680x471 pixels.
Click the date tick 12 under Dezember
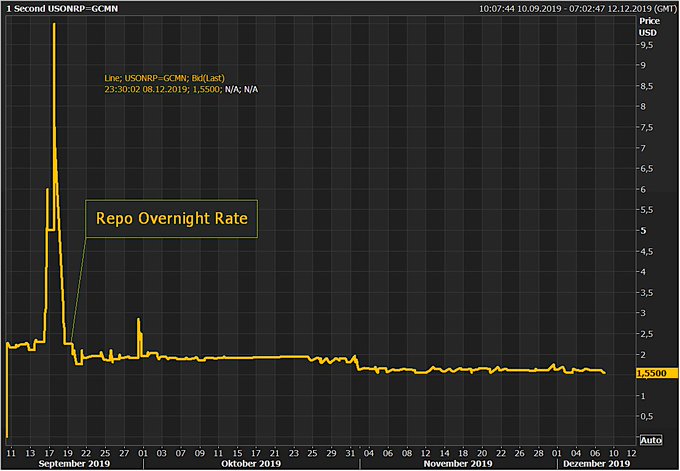coord(627,451)
